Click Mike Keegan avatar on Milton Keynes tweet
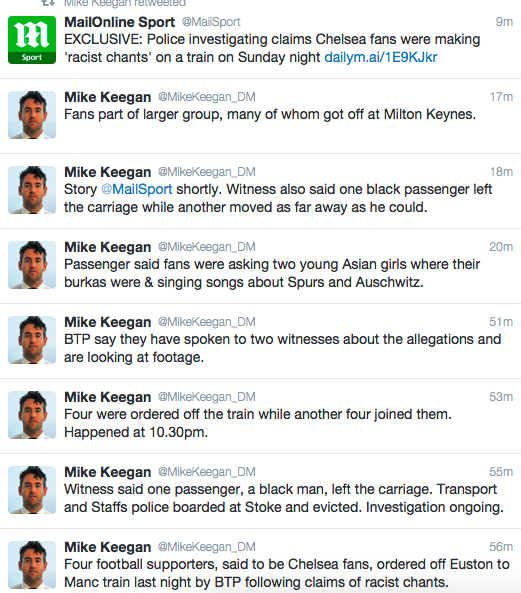This screenshot has height=593, width=521. [32, 115]
